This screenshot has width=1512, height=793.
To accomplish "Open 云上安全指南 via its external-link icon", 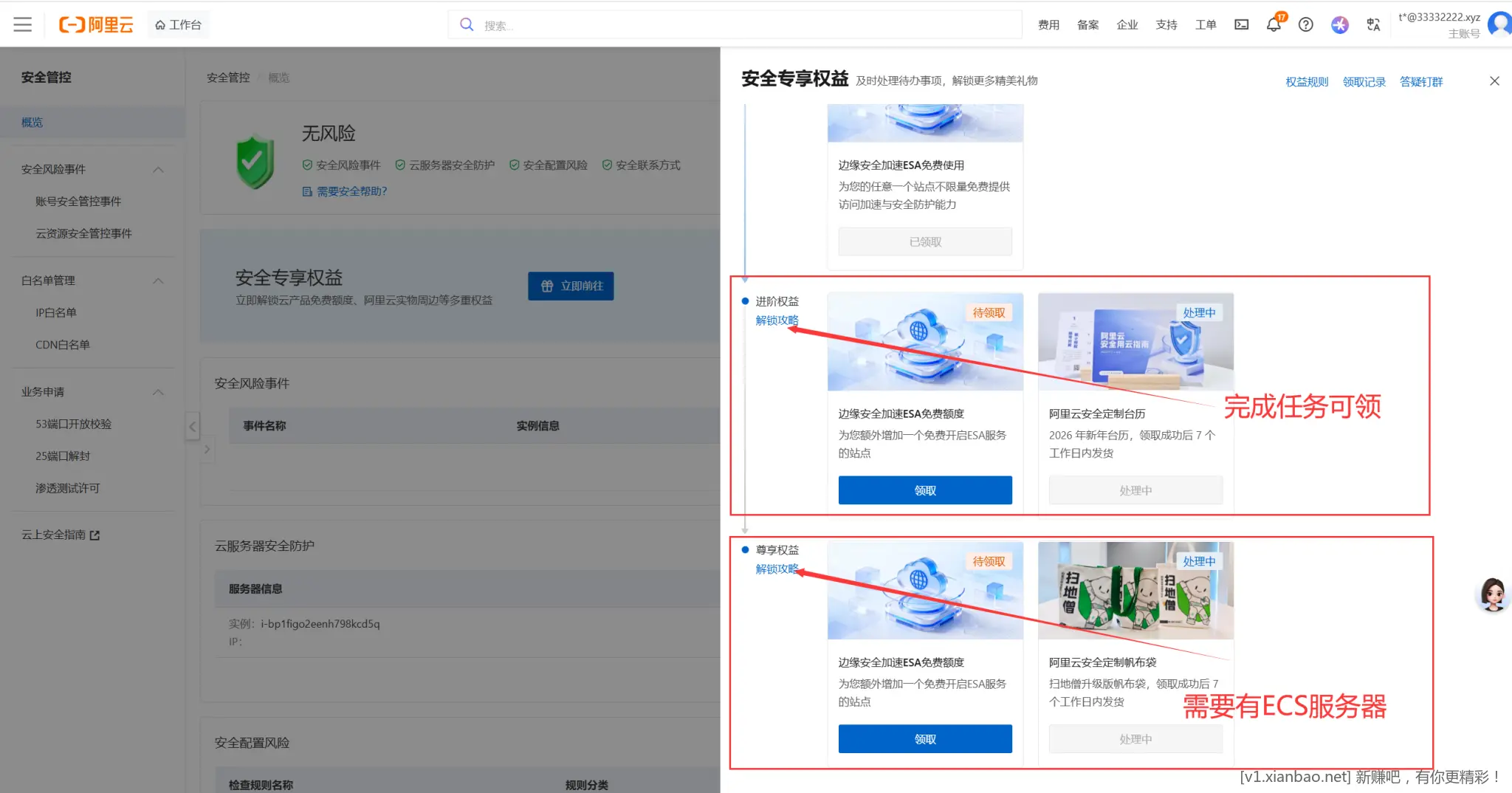I will pos(95,534).
